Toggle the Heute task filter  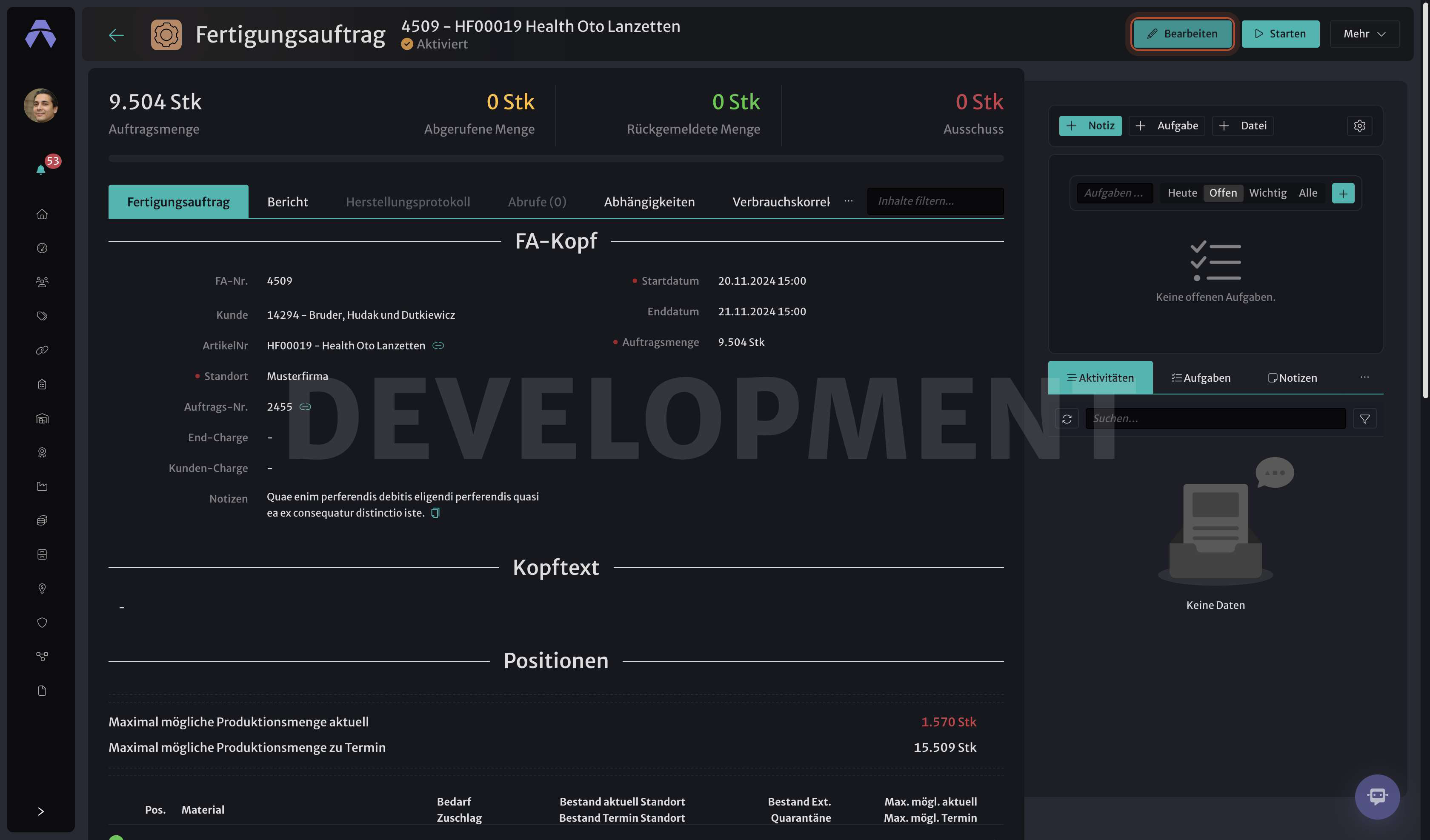tap(1182, 193)
